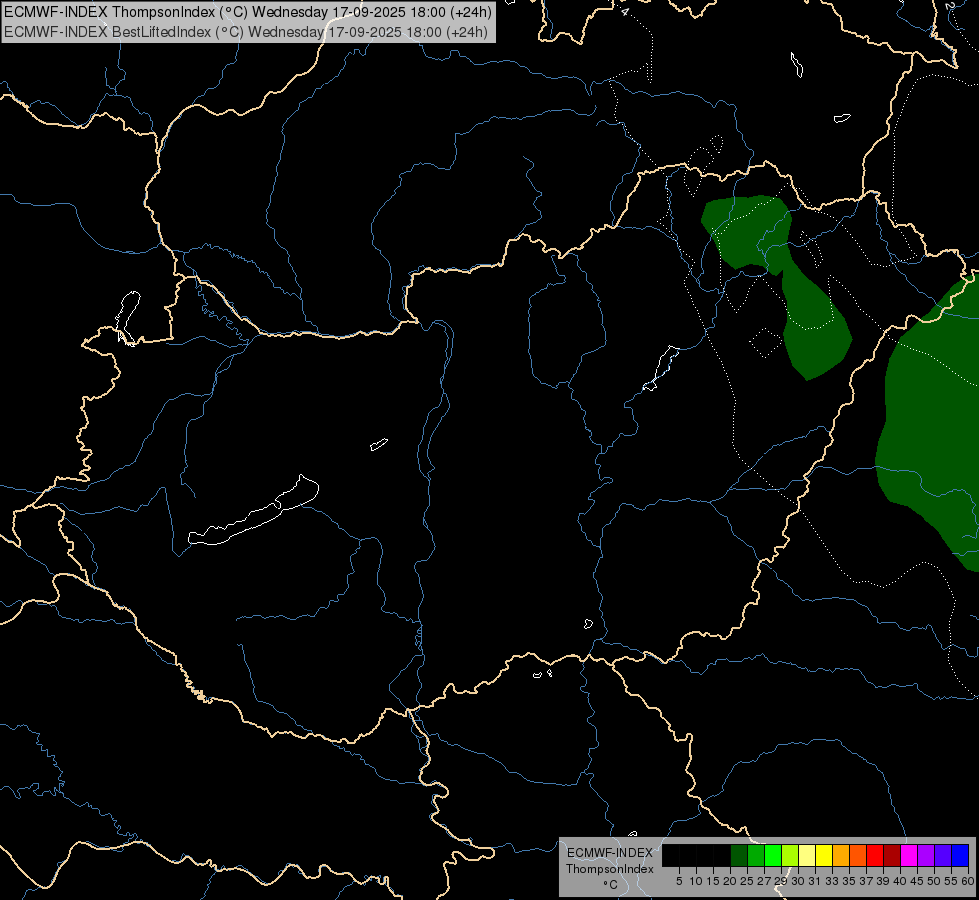
Task: Select the dark green 20-25 legend swatch
Action: click(x=739, y=856)
